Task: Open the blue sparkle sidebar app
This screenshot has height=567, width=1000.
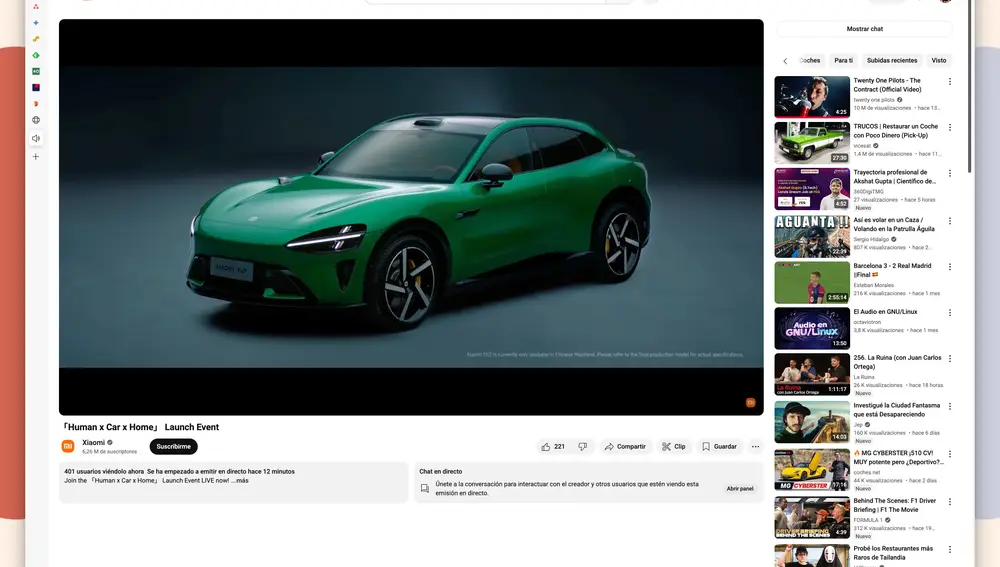Action: pyautogui.click(x=36, y=23)
